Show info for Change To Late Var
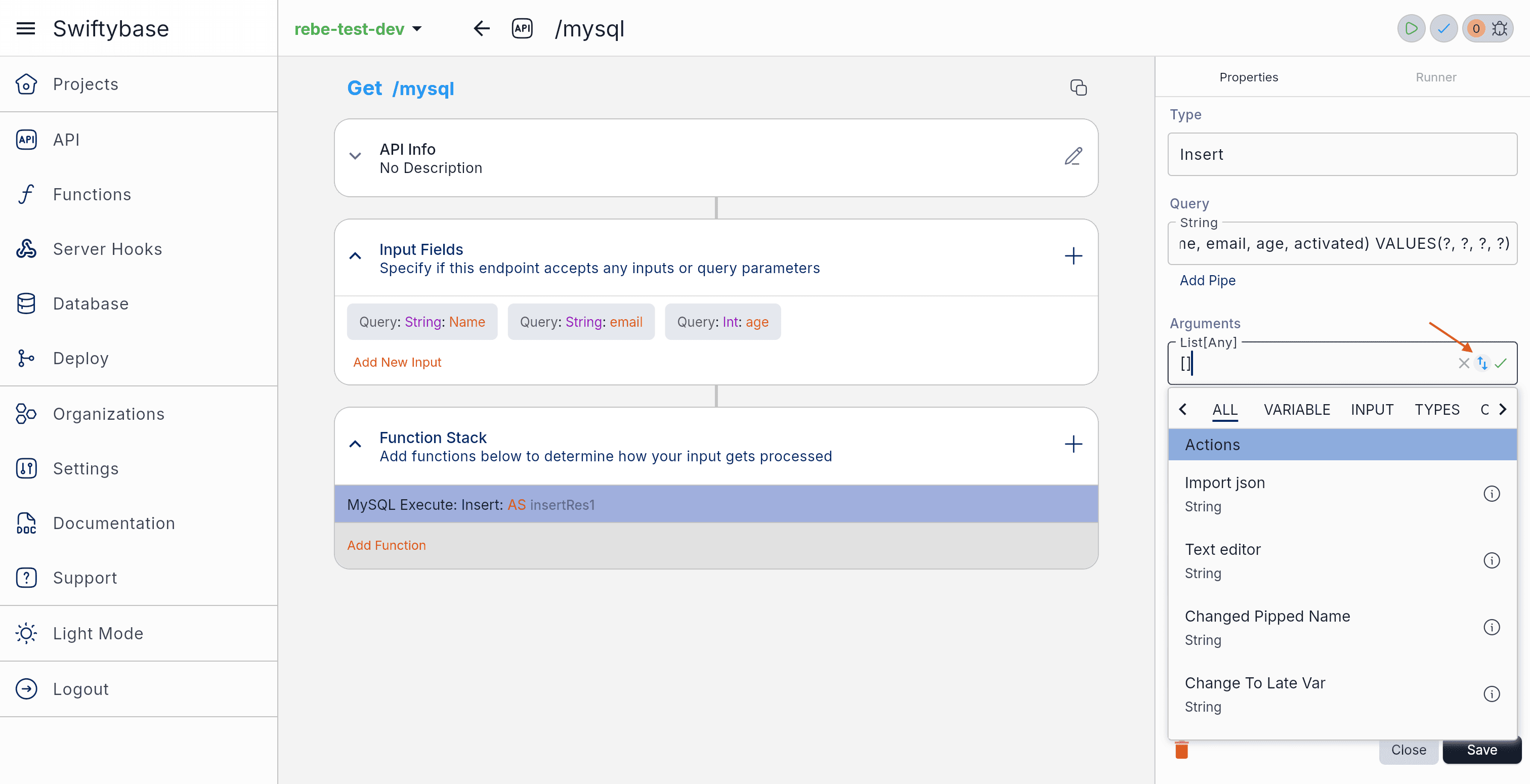 pos(1492,694)
